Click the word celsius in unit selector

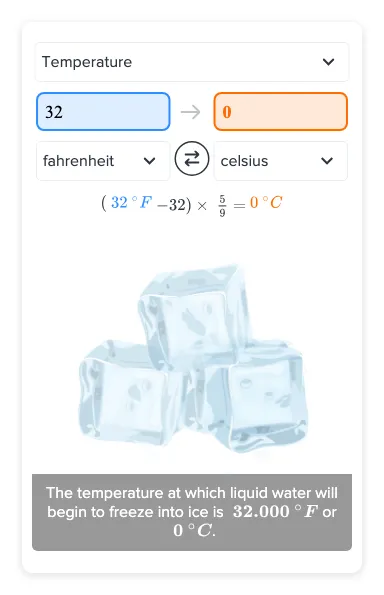tap(244, 161)
